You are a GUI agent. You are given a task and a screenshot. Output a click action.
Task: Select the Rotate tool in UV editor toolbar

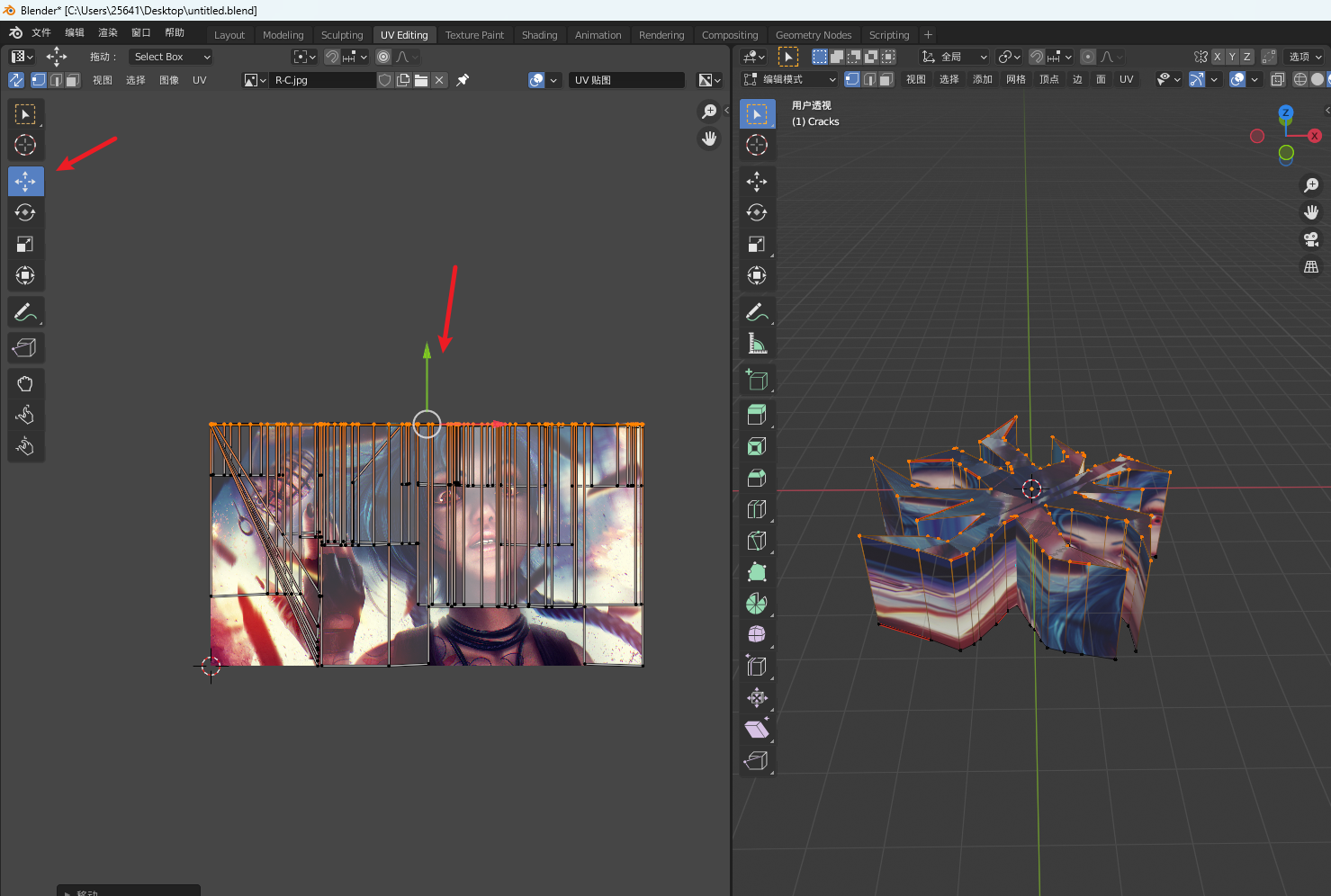tap(25, 212)
